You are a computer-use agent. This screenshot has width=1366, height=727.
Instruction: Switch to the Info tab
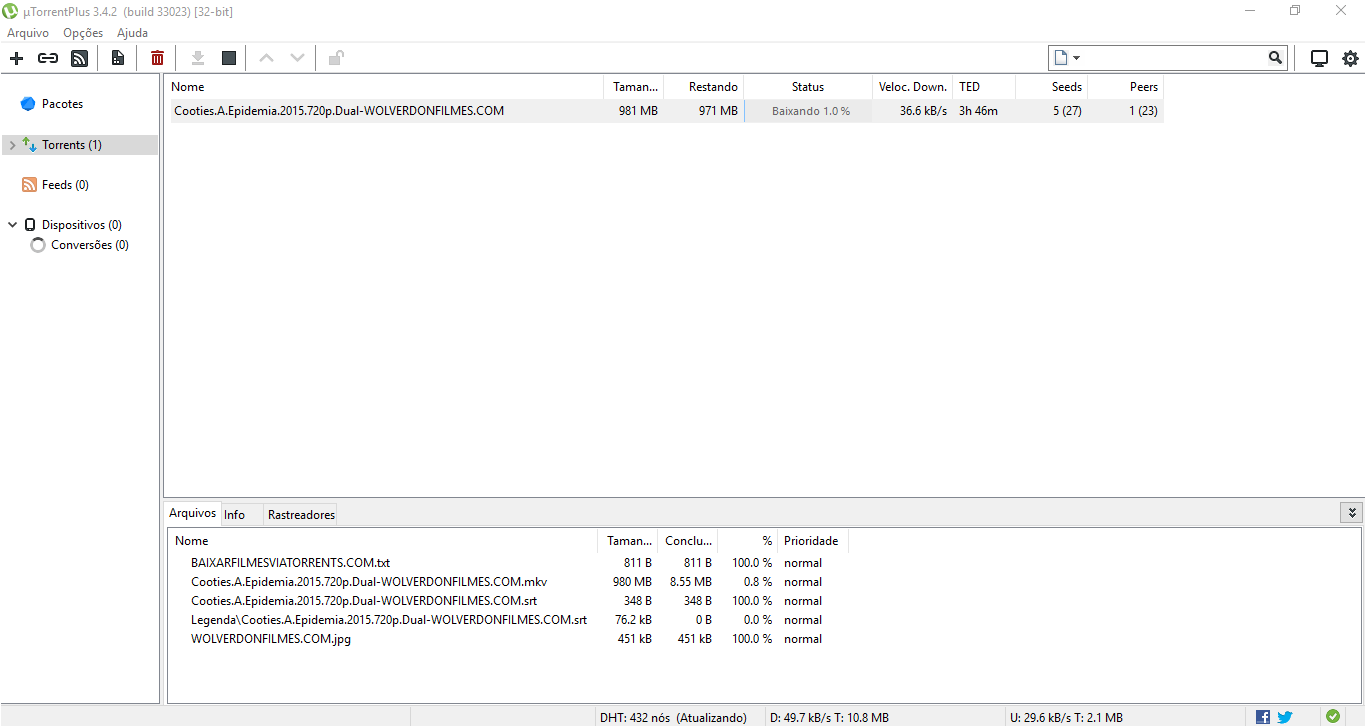234,514
